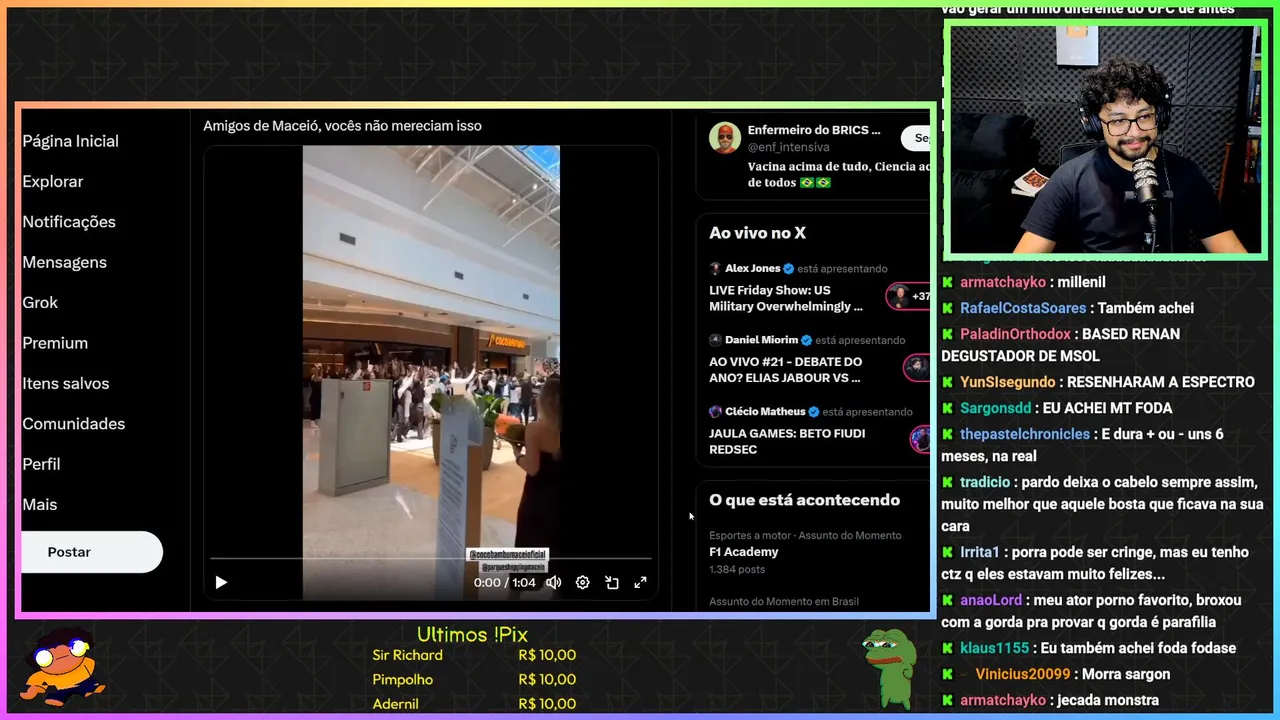Click tweet text Amigos de Maceió
Image resolution: width=1280 pixels, height=720 pixels.
(x=342, y=126)
